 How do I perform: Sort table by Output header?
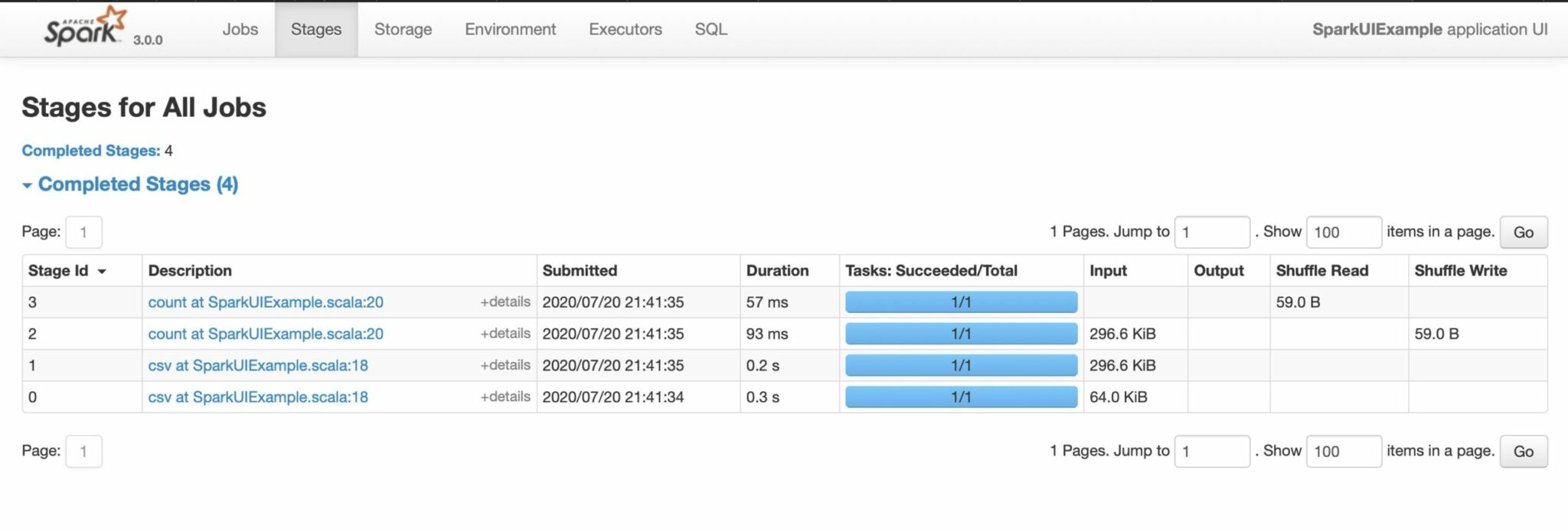click(1219, 271)
